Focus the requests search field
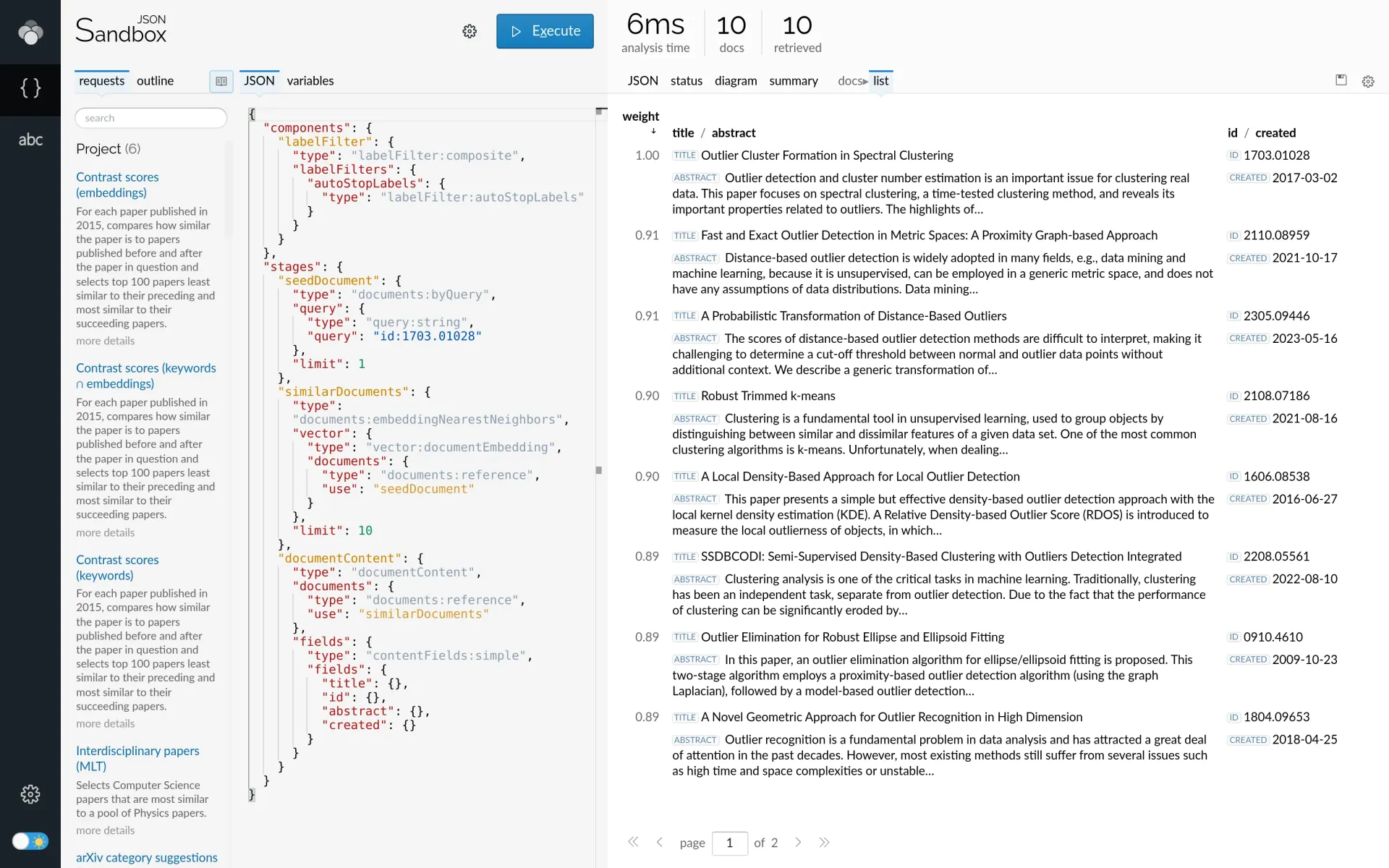This screenshot has height=868, width=1389. coord(150,118)
